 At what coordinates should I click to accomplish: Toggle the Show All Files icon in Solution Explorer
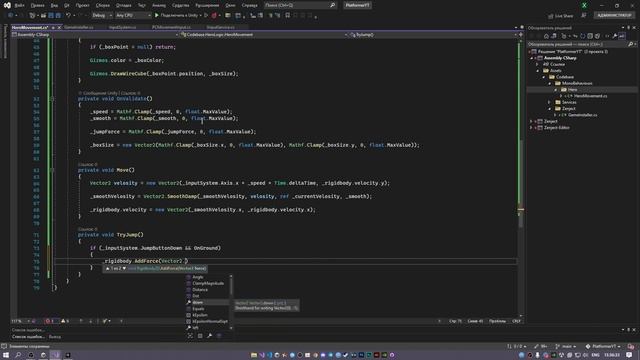tap(597, 36)
